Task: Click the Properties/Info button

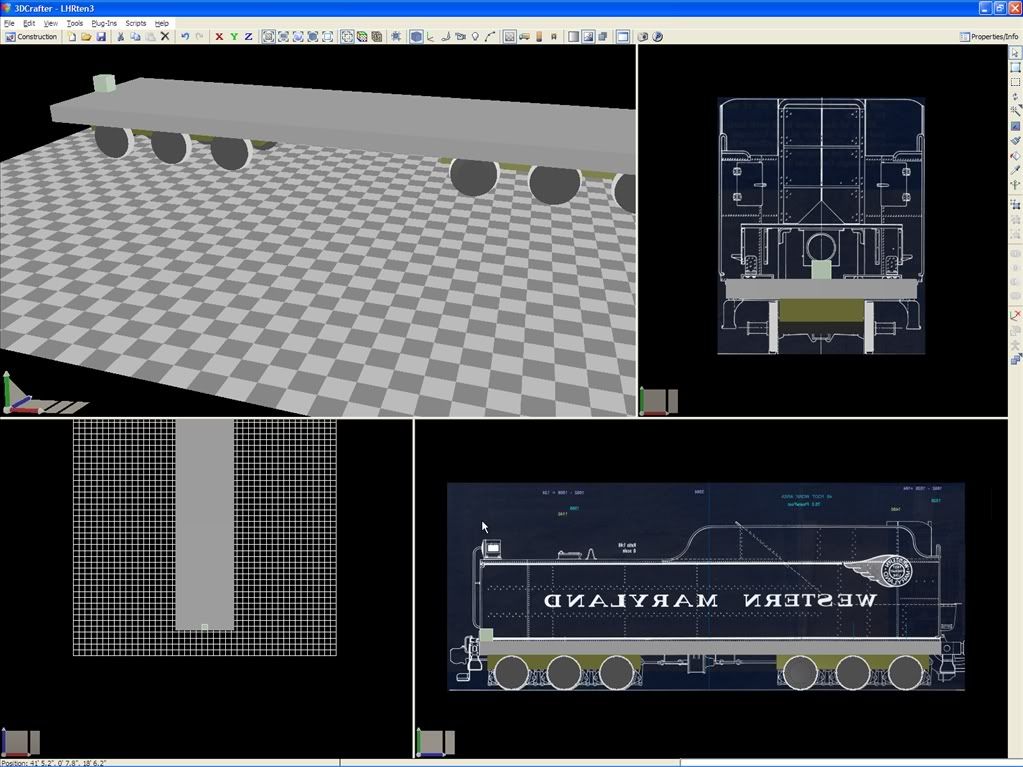Action: 989,37
